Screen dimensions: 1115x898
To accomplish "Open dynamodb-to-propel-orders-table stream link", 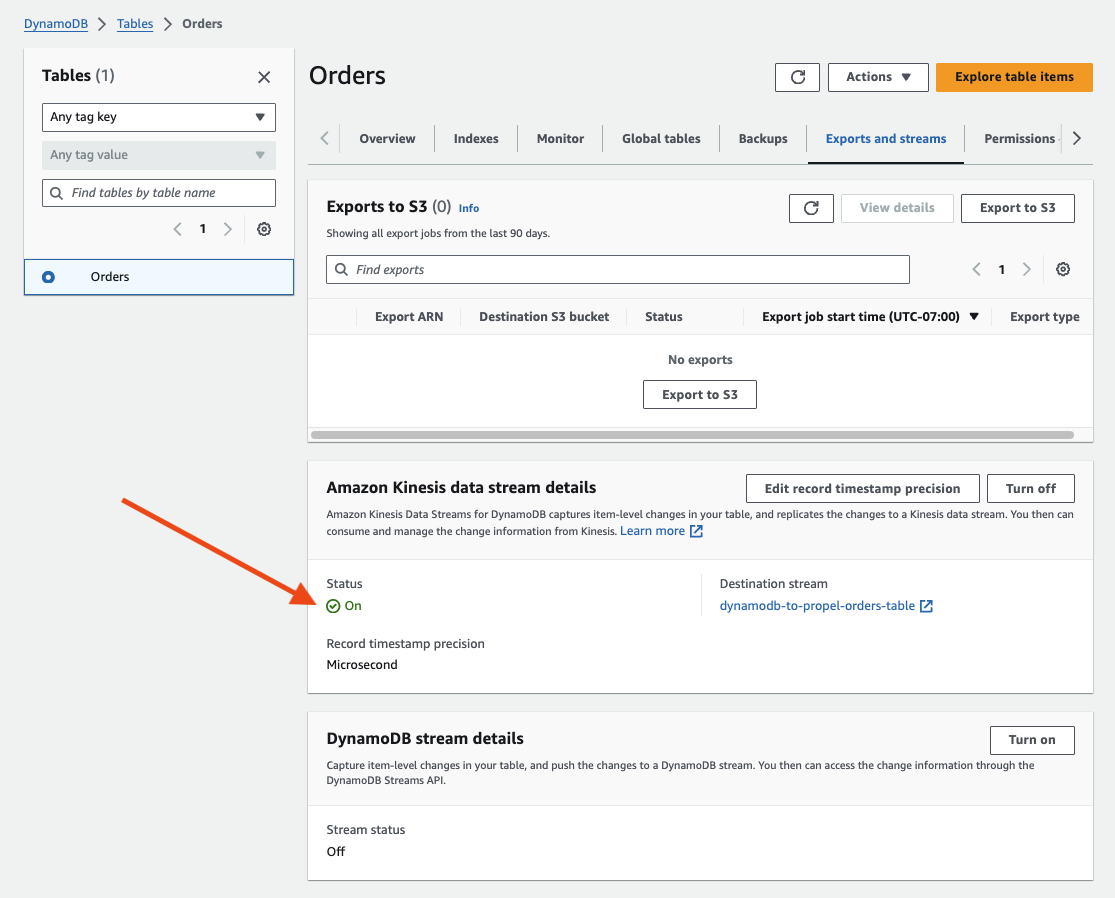I will (x=817, y=606).
